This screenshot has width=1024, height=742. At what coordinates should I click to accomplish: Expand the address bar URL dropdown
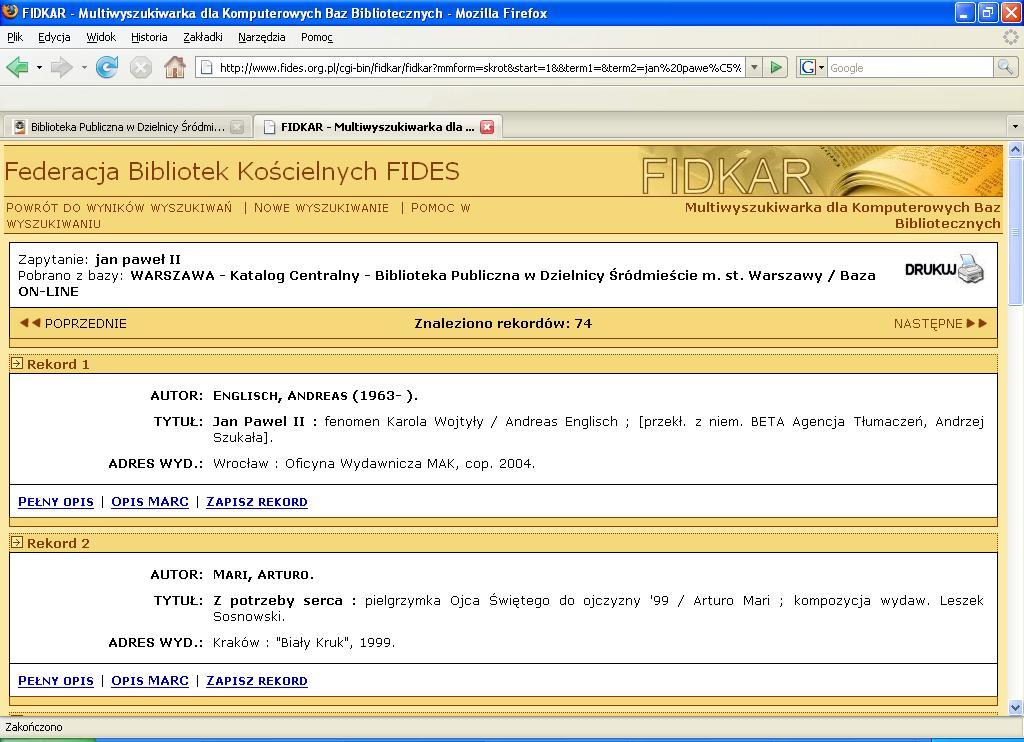point(754,67)
